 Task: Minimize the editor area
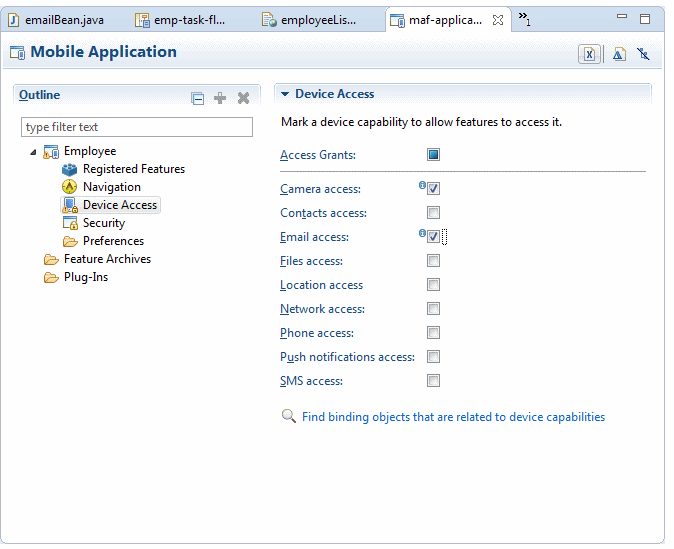pyautogui.click(x=622, y=16)
